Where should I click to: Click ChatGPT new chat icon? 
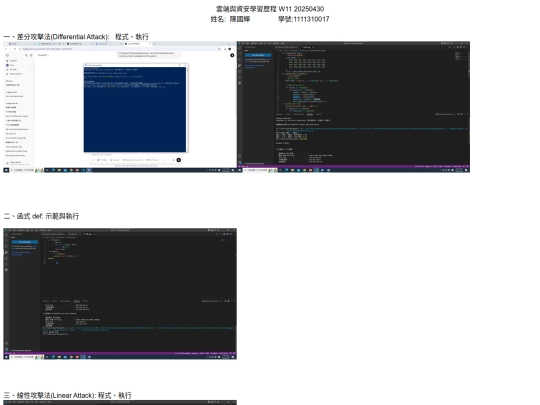pyautogui.click(x=31, y=55)
